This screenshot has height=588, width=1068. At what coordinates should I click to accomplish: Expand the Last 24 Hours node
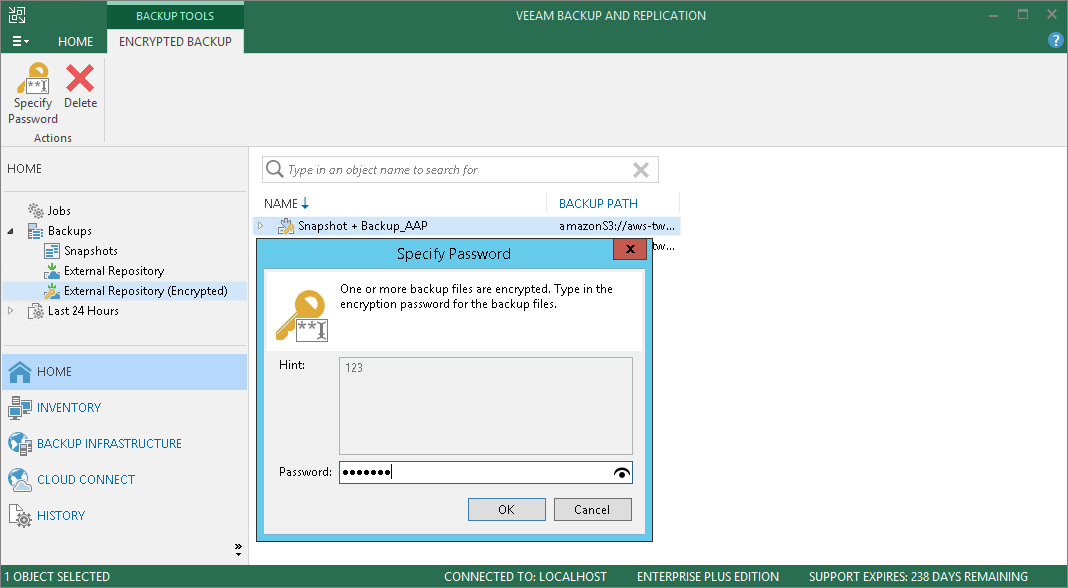coord(11,311)
